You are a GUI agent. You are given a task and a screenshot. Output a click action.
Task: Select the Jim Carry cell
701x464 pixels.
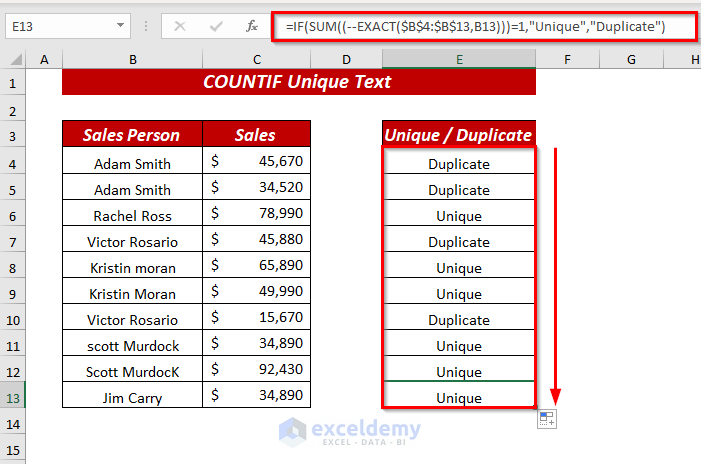point(132,395)
